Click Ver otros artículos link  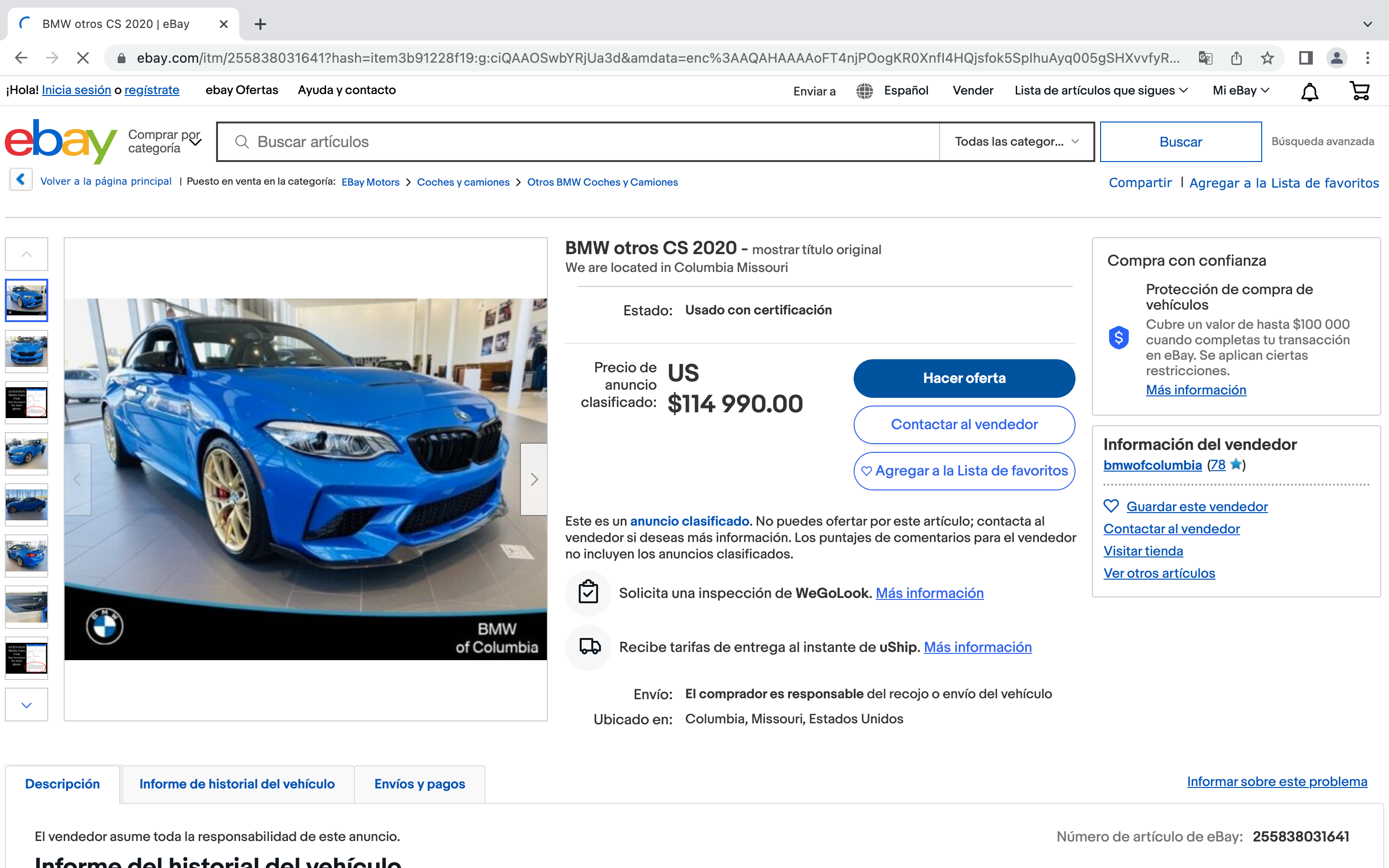1159,573
